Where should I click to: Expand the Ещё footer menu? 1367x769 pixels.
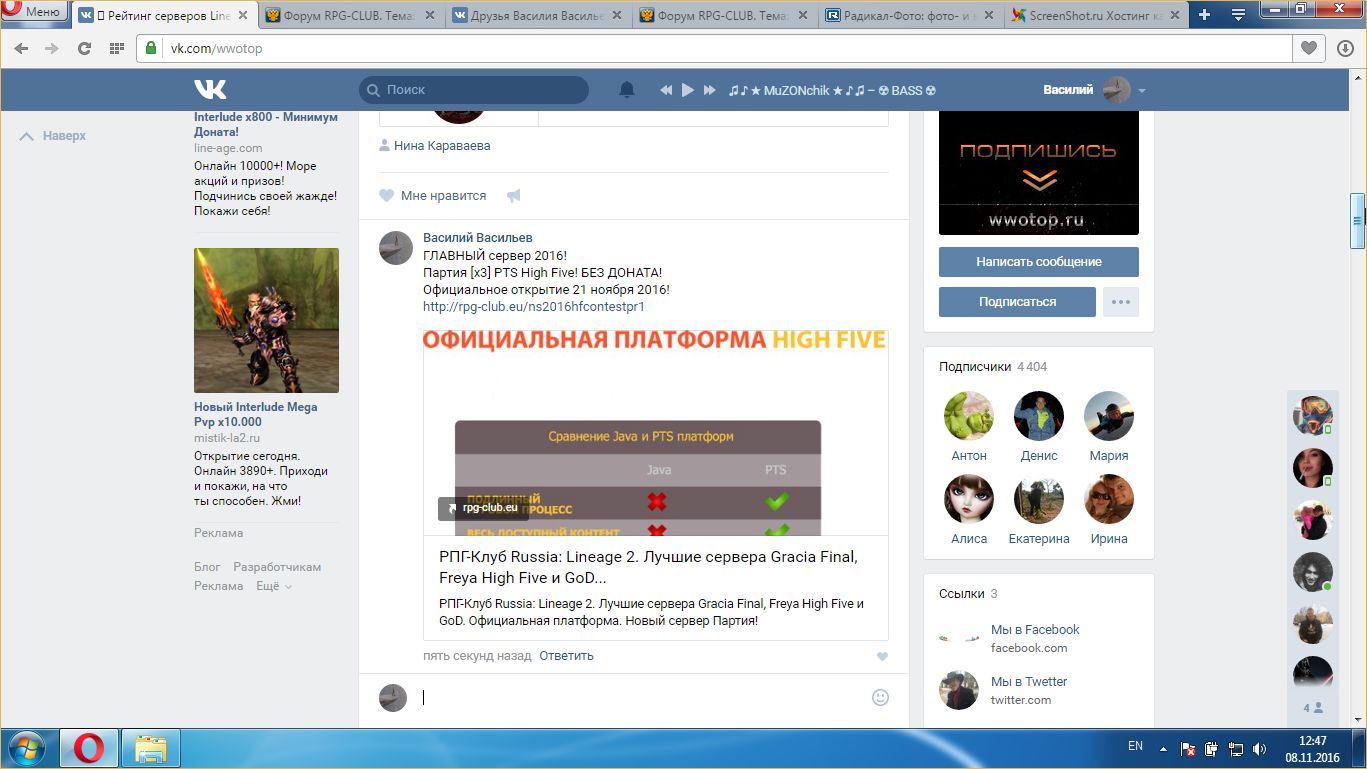pyautogui.click(x=273, y=586)
